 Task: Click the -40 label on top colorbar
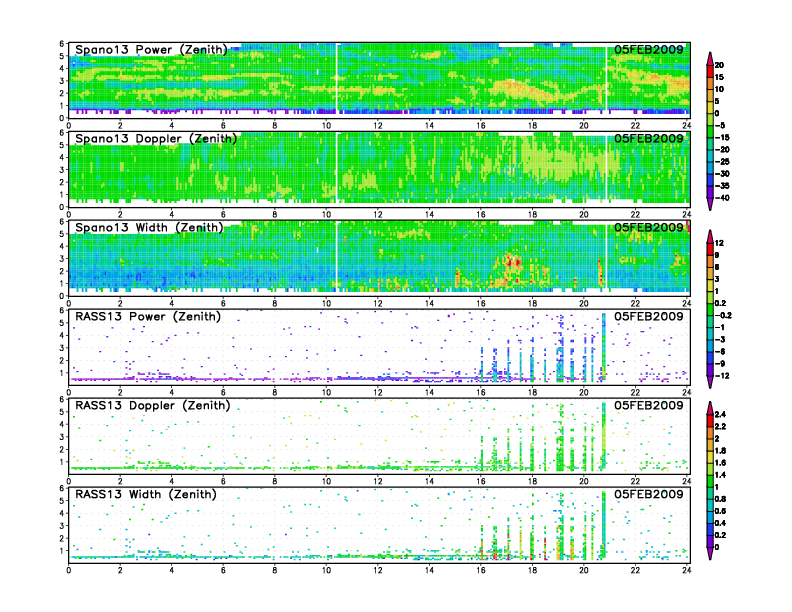point(722,198)
